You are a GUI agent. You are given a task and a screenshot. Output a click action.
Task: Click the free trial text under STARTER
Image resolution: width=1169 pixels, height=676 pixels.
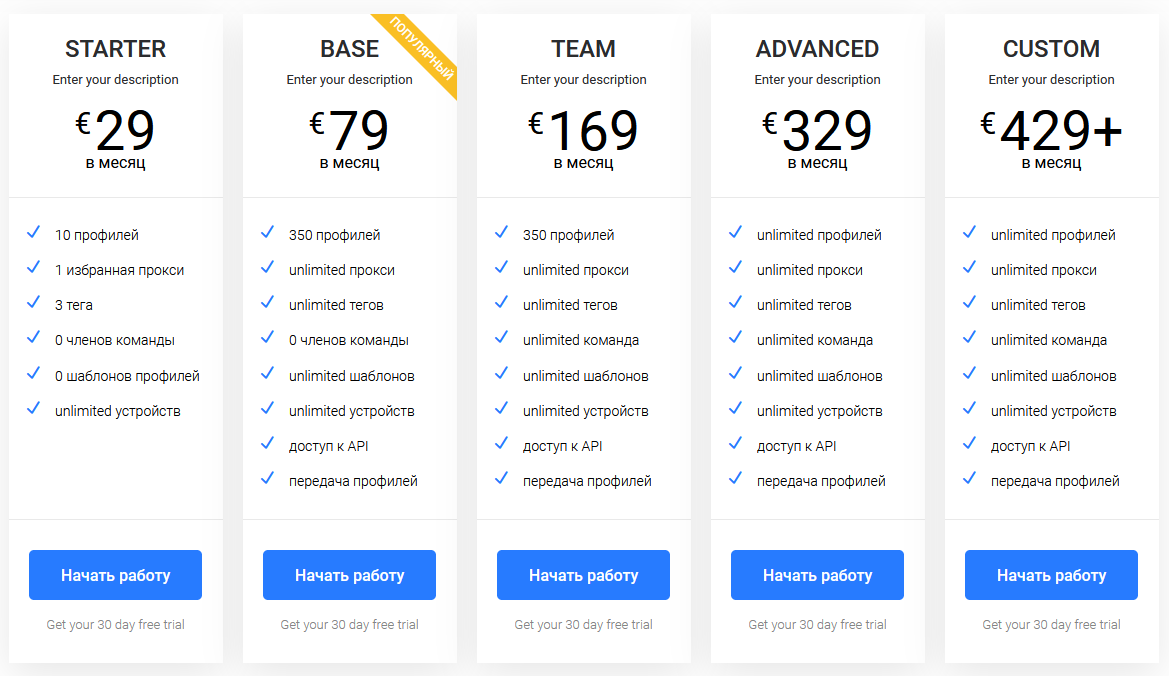[116, 625]
